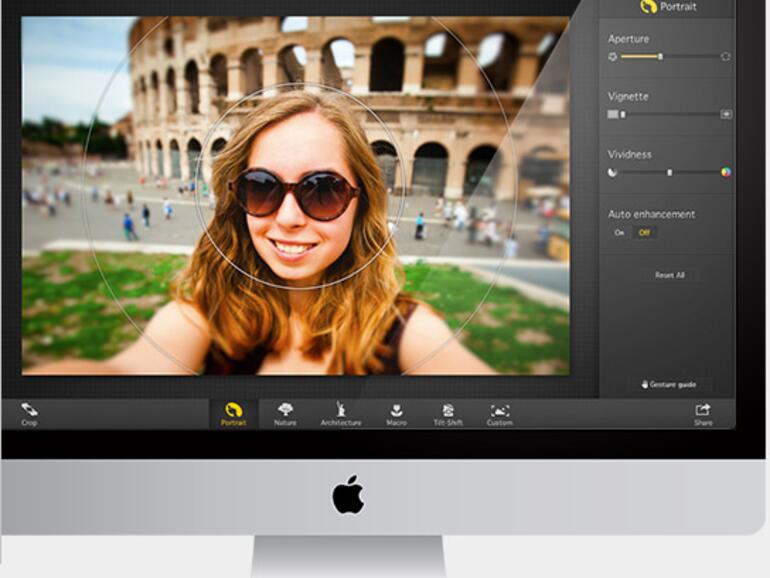Click the Vignette label
The height and width of the screenshot is (578, 770).
point(628,96)
